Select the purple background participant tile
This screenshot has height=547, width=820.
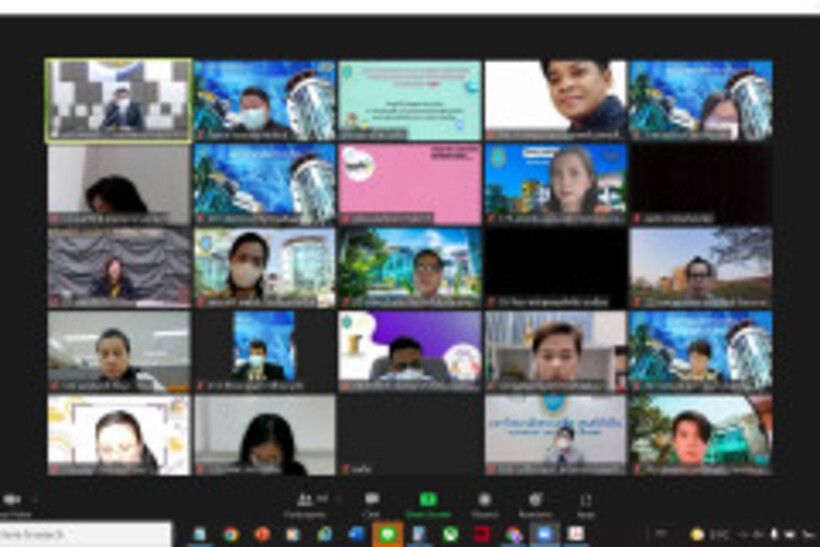pyautogui.click(x=410, y=351)
